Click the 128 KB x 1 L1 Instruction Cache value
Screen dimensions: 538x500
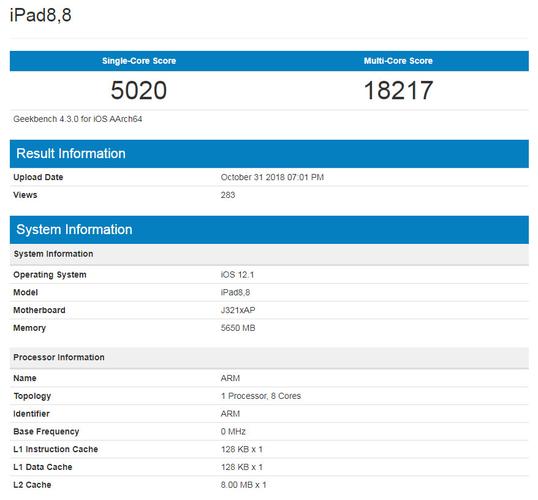[x=242, y=449]
